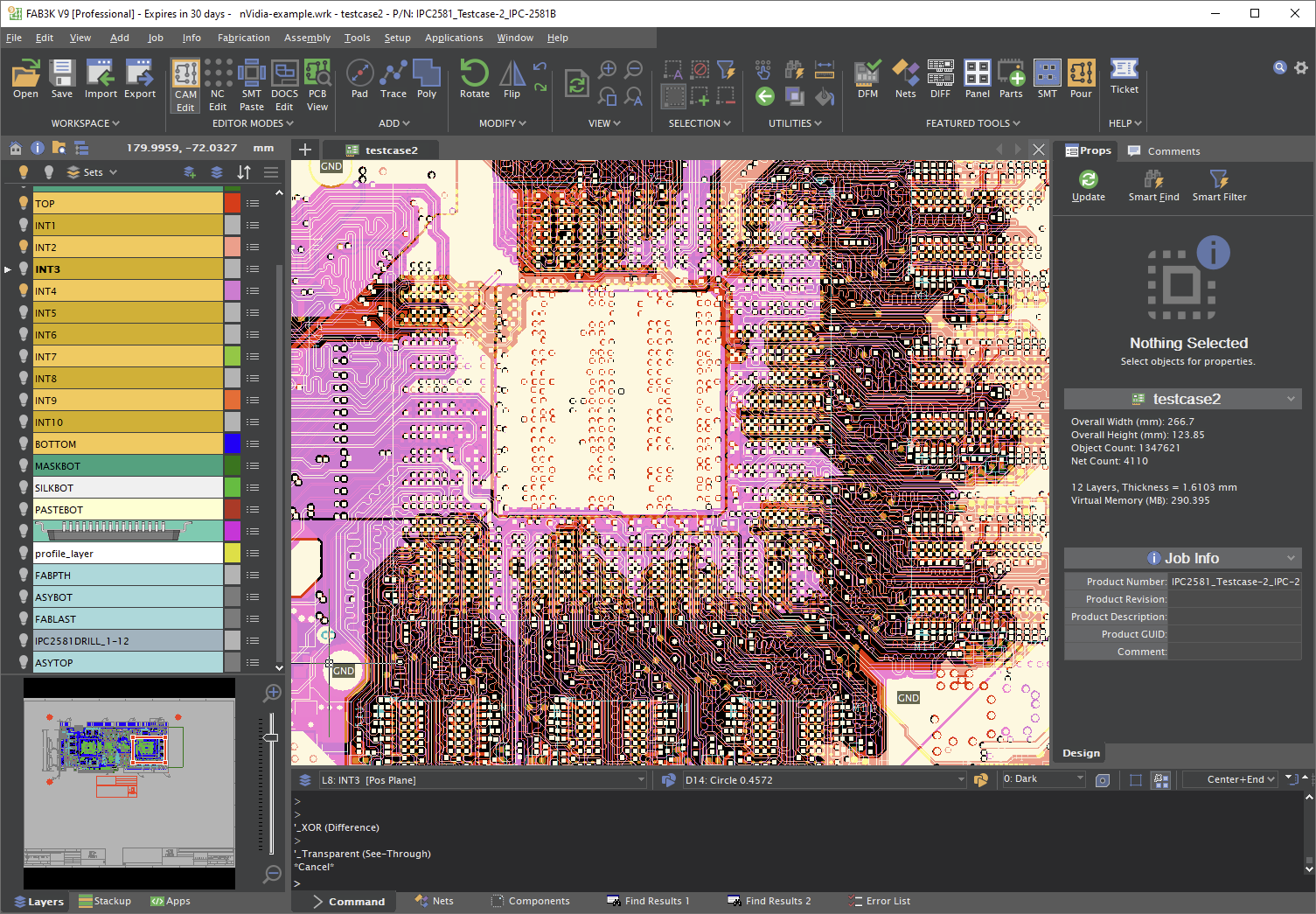The width and height of the screenshot is (1316, 914).
Task: Open the Ticket help icon
Action: click(1125, 76)
